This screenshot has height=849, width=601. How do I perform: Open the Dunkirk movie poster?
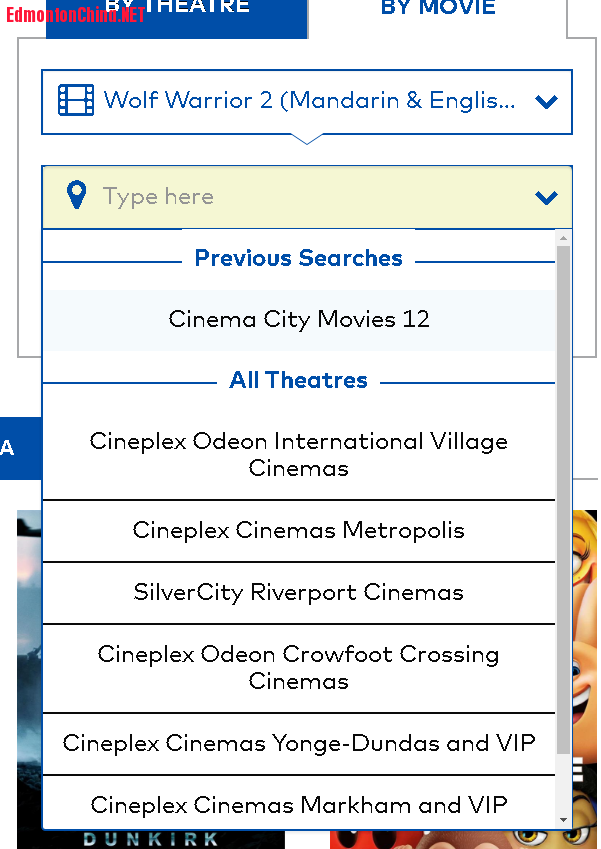pyautogui.click(x=28, y=680)
